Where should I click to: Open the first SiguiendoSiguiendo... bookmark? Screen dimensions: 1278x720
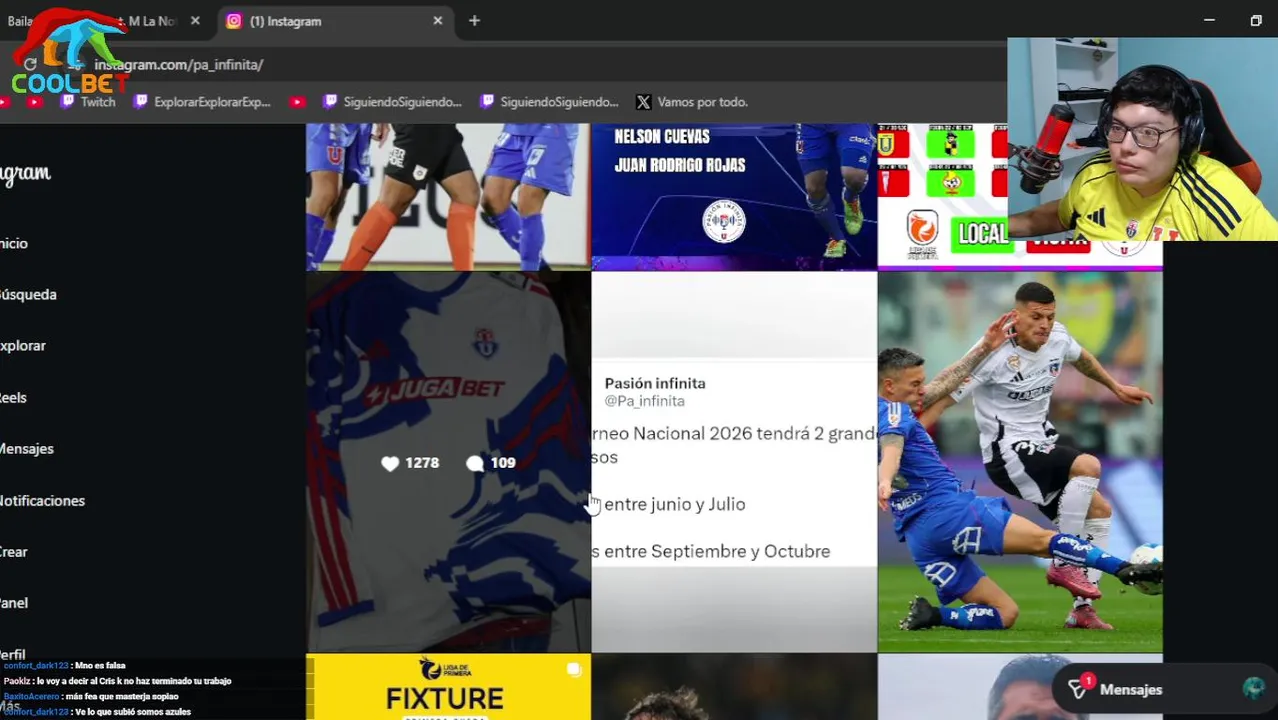pyautogui.click(x=392, y=102)
